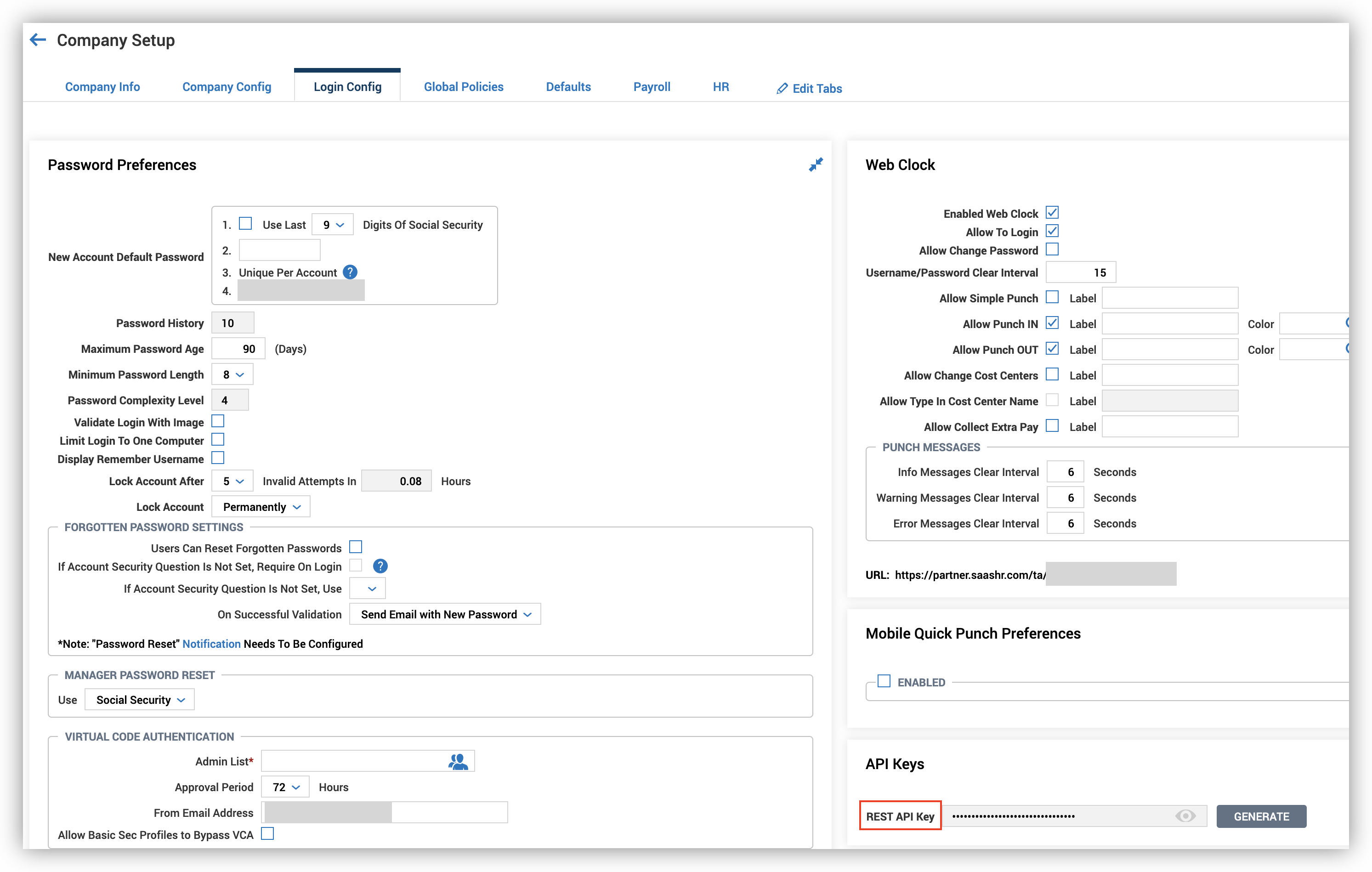Screen dimensions: 1372x872
Task: Enable Users Can Reset Forgotten Passwords
Action: [x=356, y=547]
